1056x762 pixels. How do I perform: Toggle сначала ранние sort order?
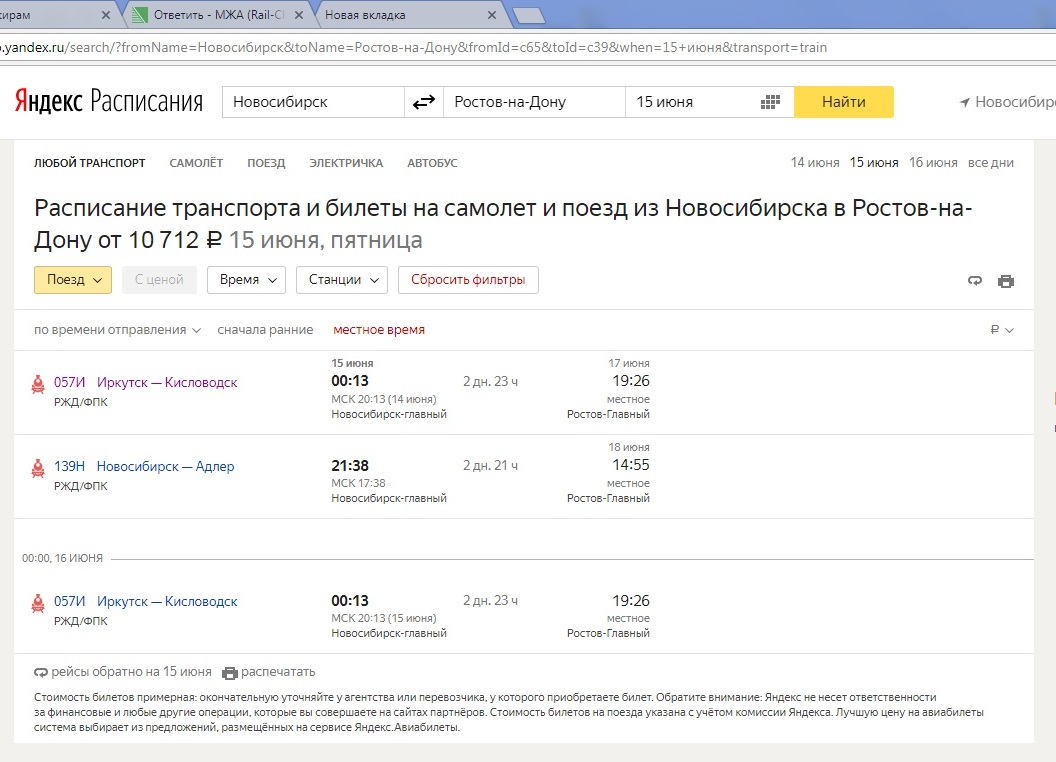coord(265,330)
